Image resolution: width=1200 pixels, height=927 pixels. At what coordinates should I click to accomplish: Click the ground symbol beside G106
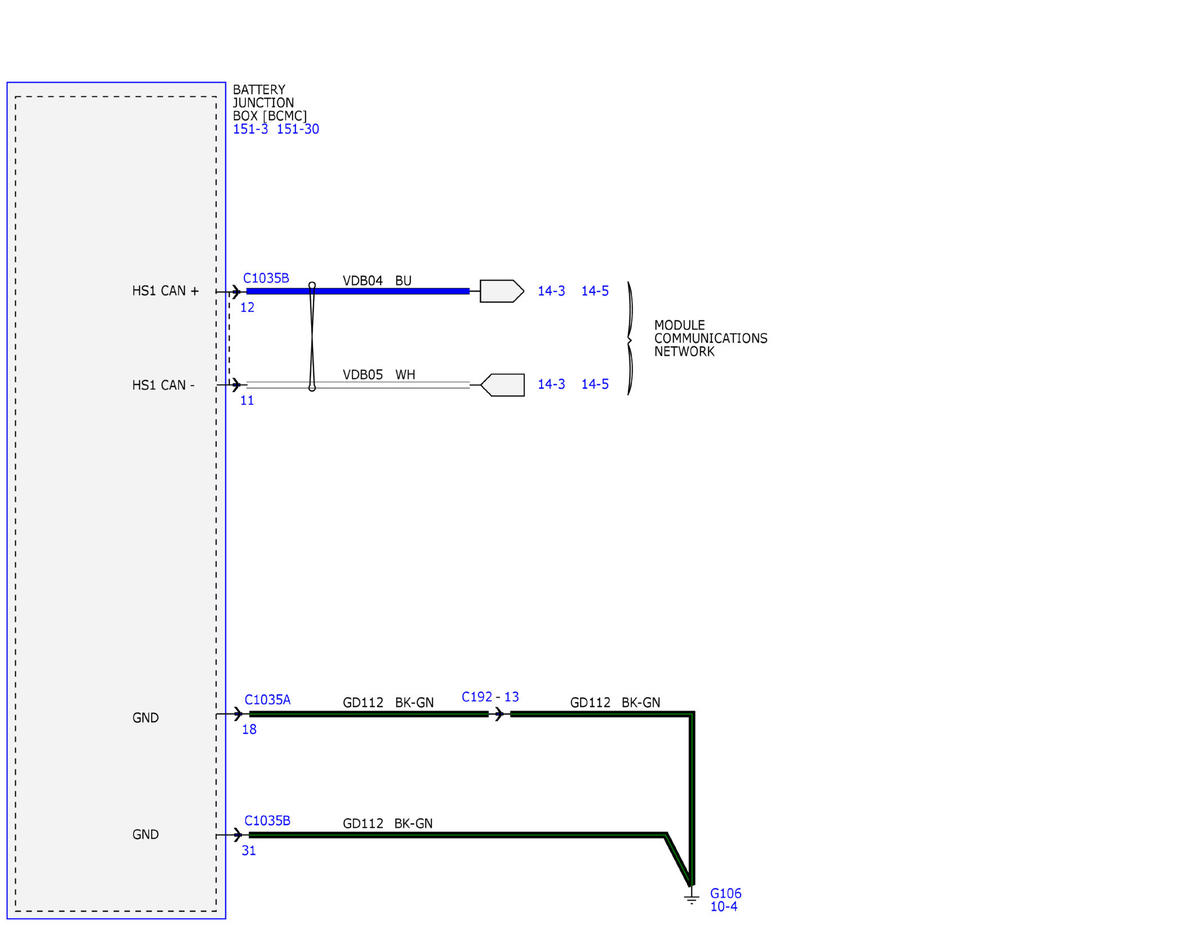(691, 898)
